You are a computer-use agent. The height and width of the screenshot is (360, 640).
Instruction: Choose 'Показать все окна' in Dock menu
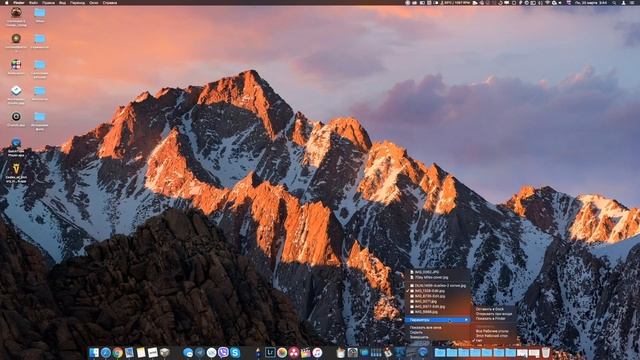426,328
